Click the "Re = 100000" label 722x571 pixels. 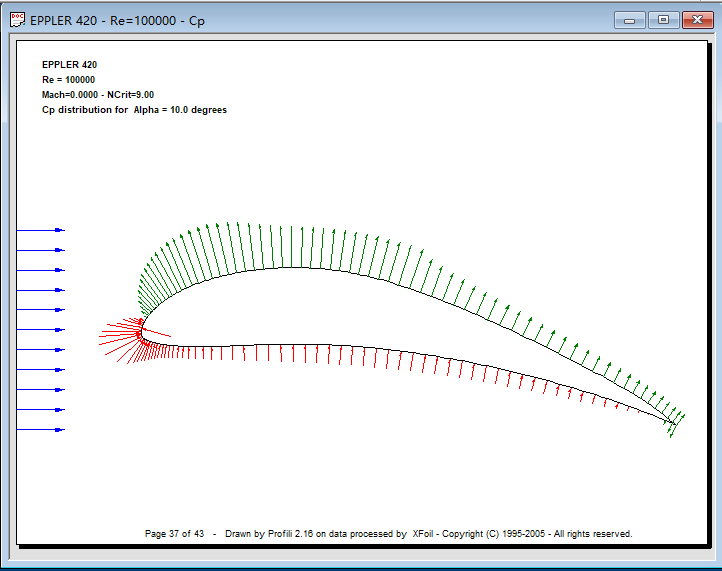(69, 79)
